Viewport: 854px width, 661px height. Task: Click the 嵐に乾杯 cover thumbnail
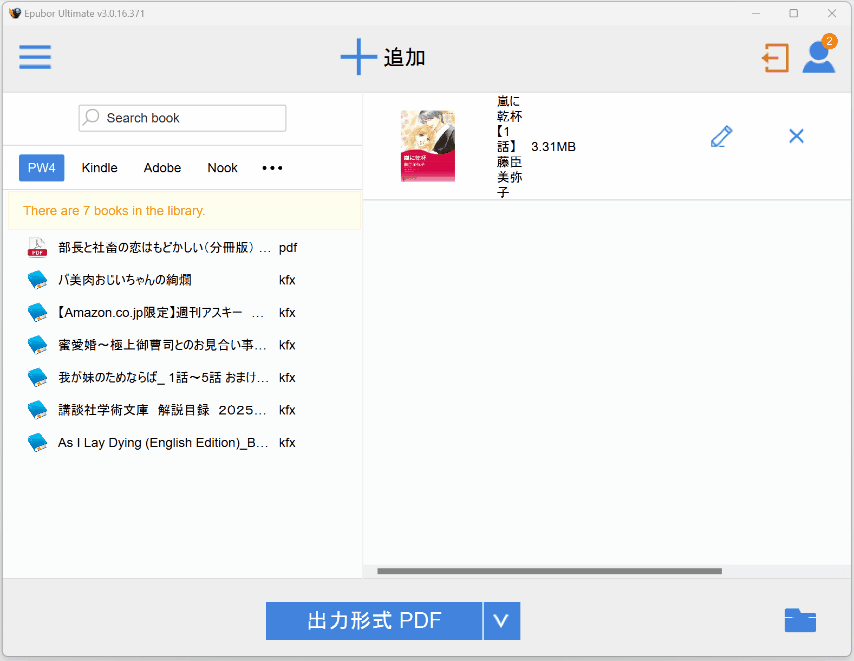(x=428, y=146)
